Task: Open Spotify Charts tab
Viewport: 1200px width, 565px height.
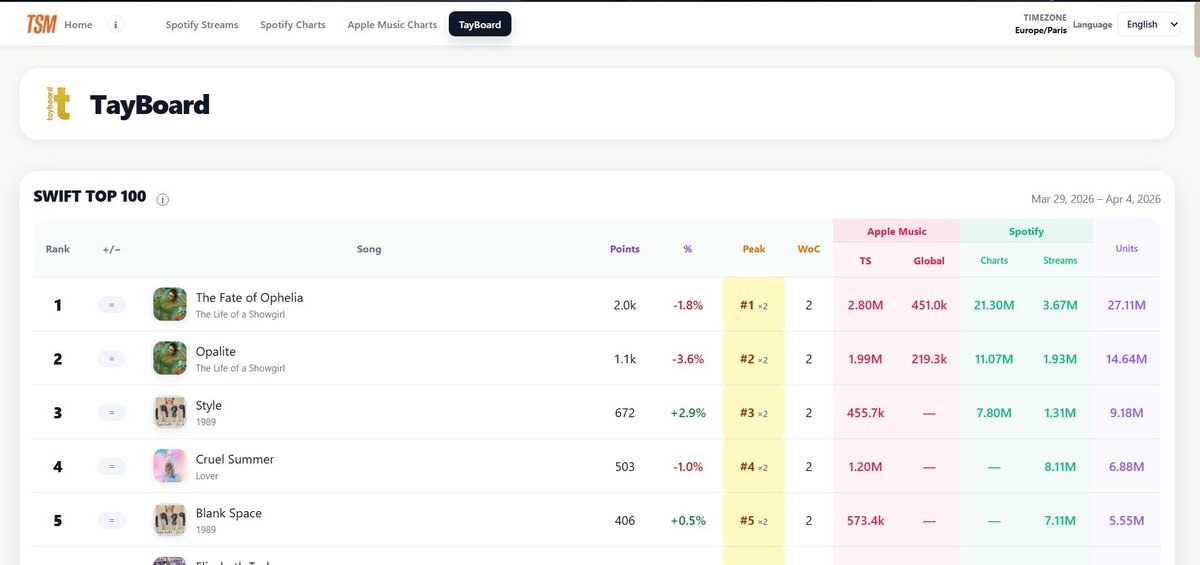Action: coord(293,25)
